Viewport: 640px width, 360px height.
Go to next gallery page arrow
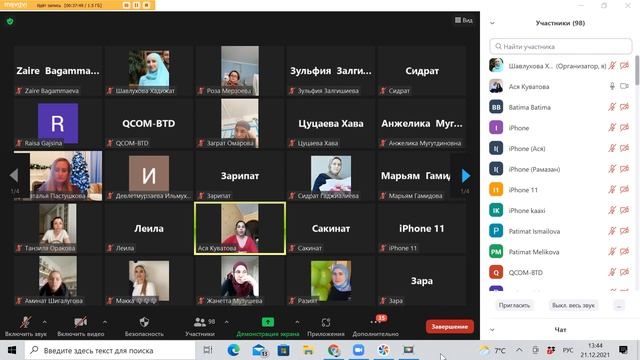(x=466, y=176)
